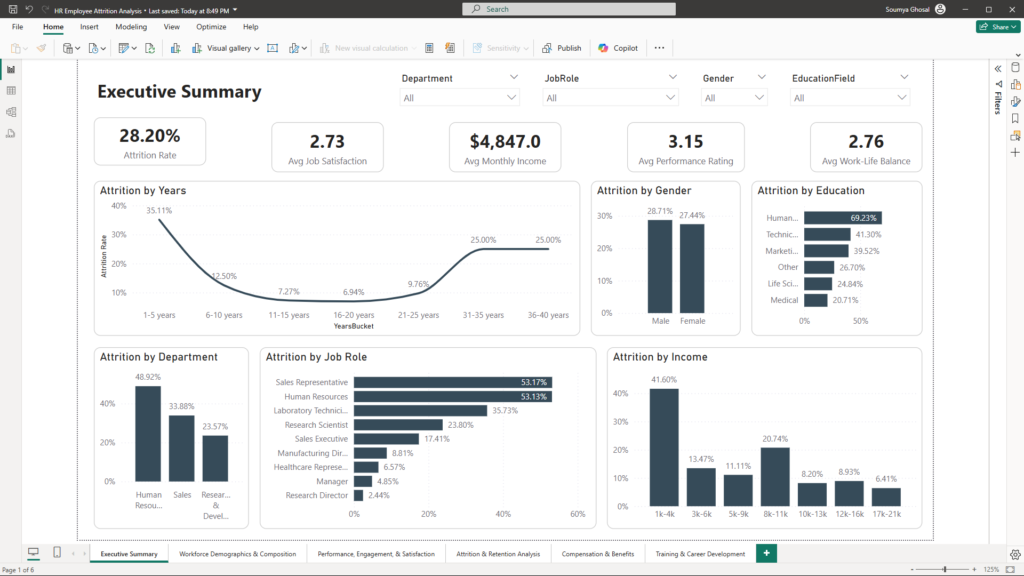Switch to Table view in left sidebar
The image size is (1024, 576).
point(11,90)
